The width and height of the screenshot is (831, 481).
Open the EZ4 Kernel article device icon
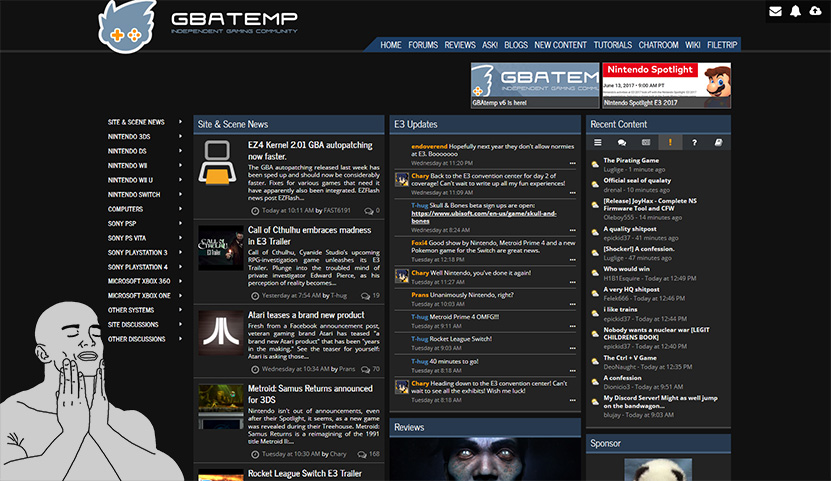point(217,162)
